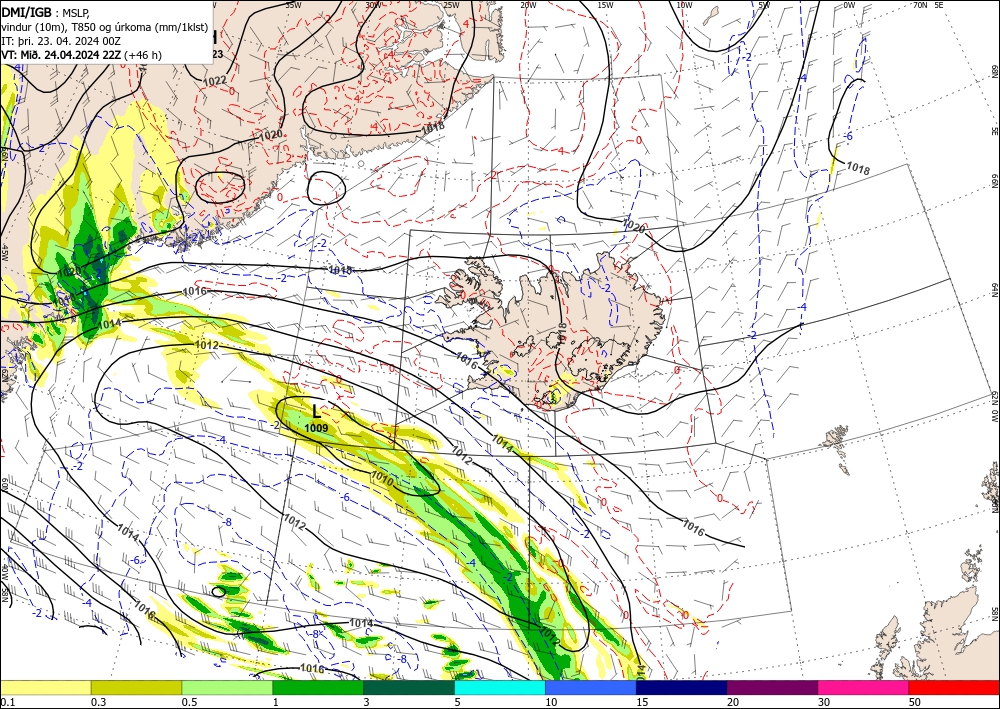Click the '35W' longitude label
The height and width of the screenshot is (709, 1000).
[293, 4]
